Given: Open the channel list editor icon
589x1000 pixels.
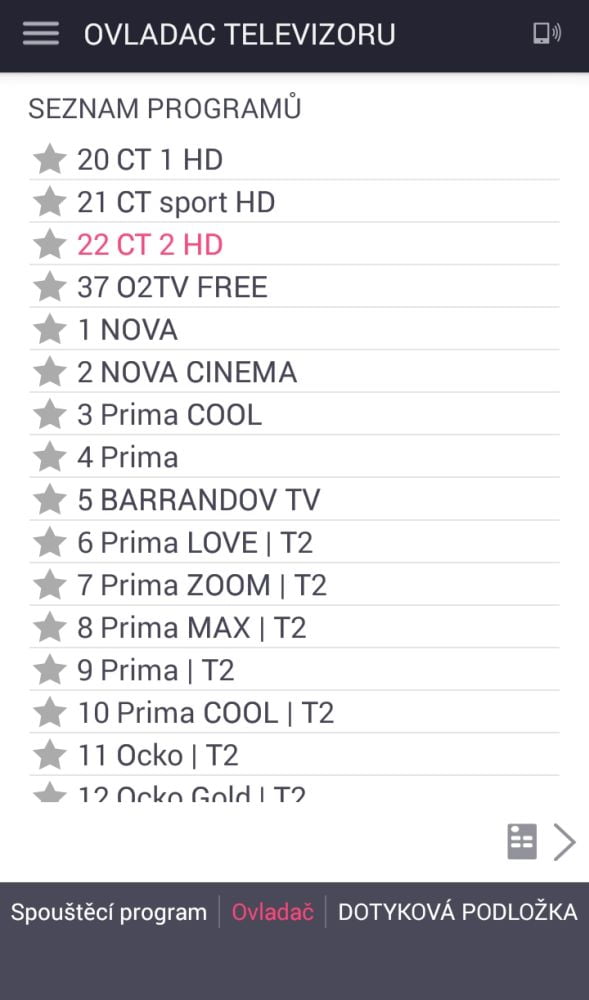Looking at the screenshot, I should coord(521,841).
